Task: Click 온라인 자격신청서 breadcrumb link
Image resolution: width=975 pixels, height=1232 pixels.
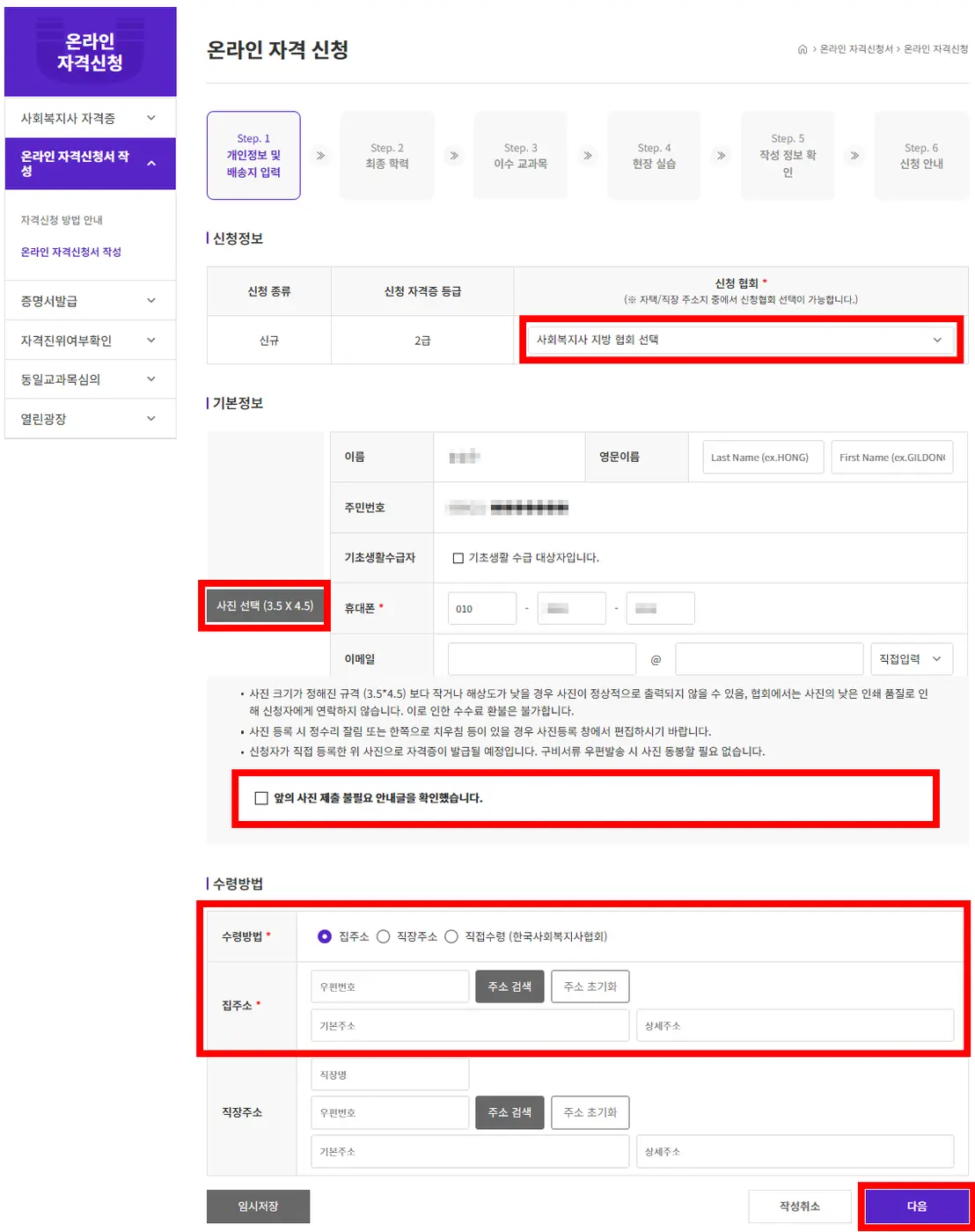Action: [856, 49]
